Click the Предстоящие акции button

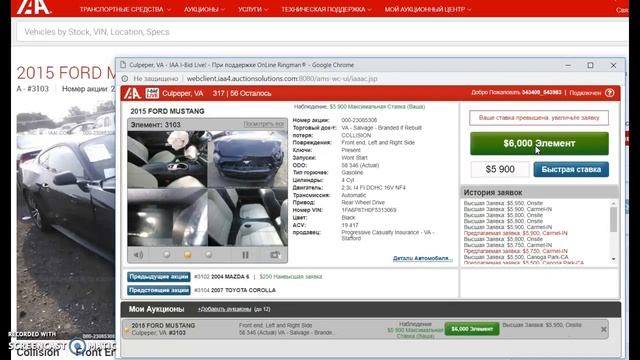159,290
